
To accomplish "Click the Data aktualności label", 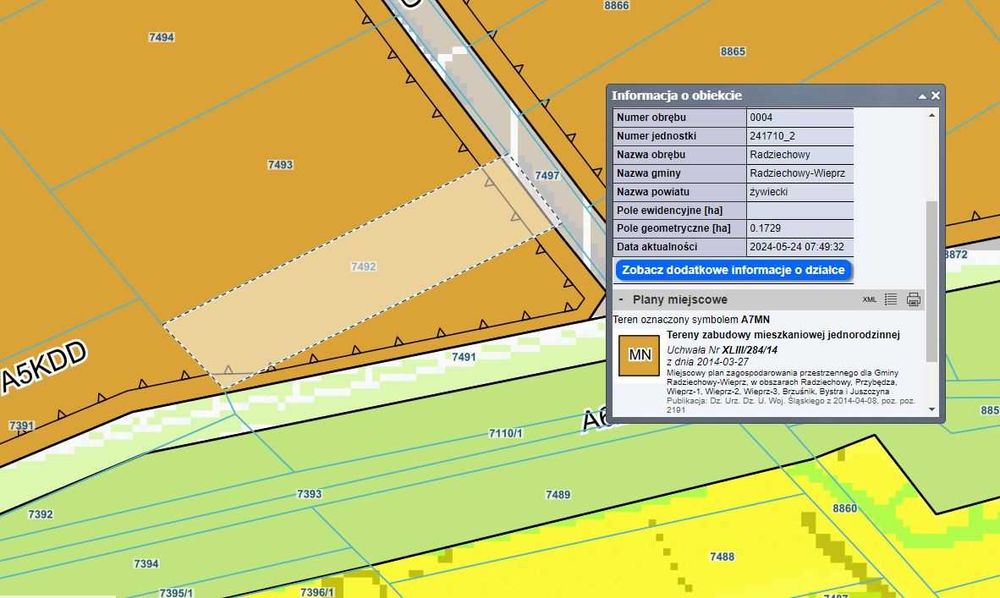I will (656, 246).
